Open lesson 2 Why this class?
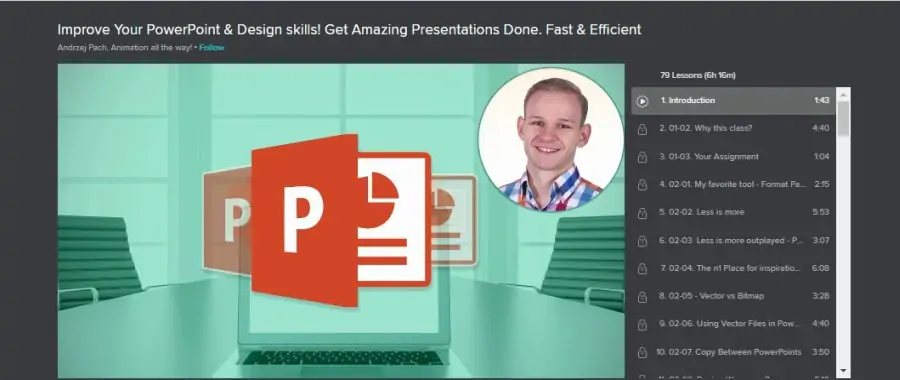The image size is (900, 380). pos(734,128)
